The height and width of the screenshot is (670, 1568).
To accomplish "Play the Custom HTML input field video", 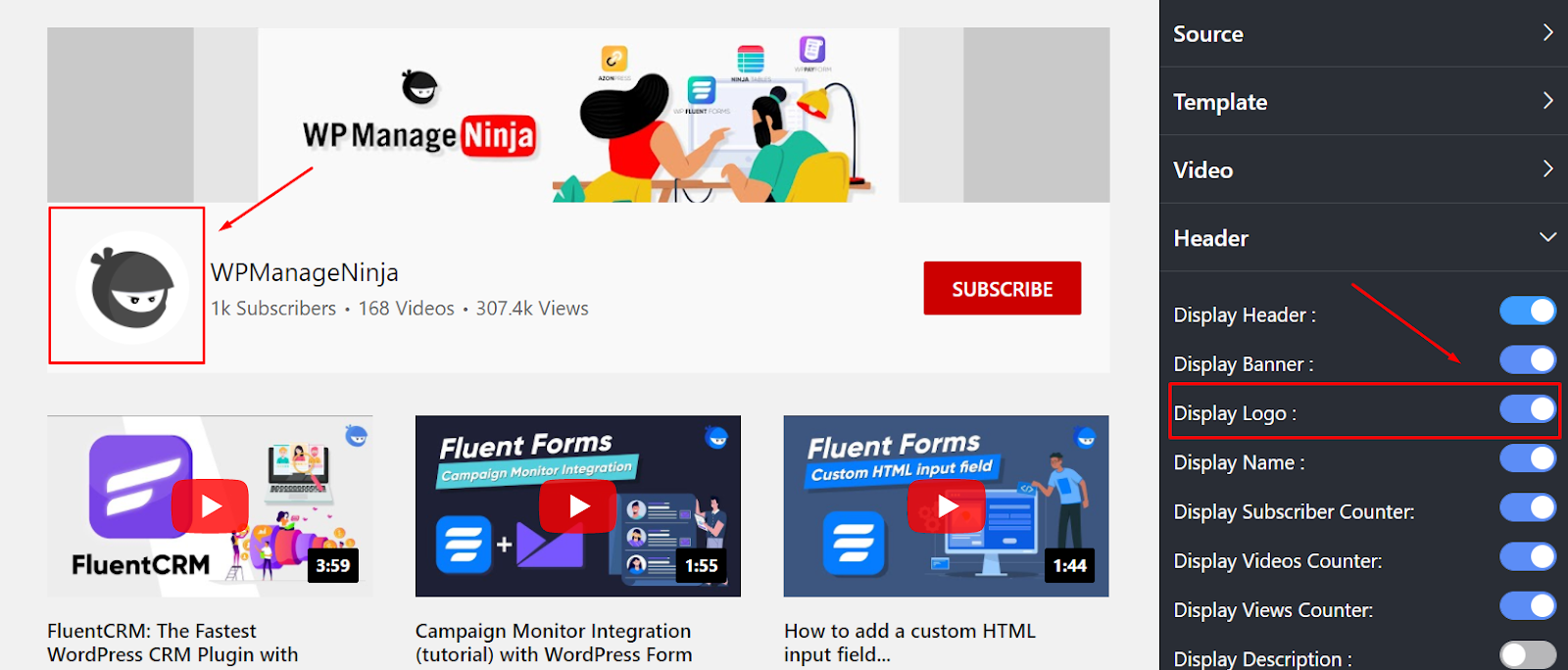I will [947, 505].
